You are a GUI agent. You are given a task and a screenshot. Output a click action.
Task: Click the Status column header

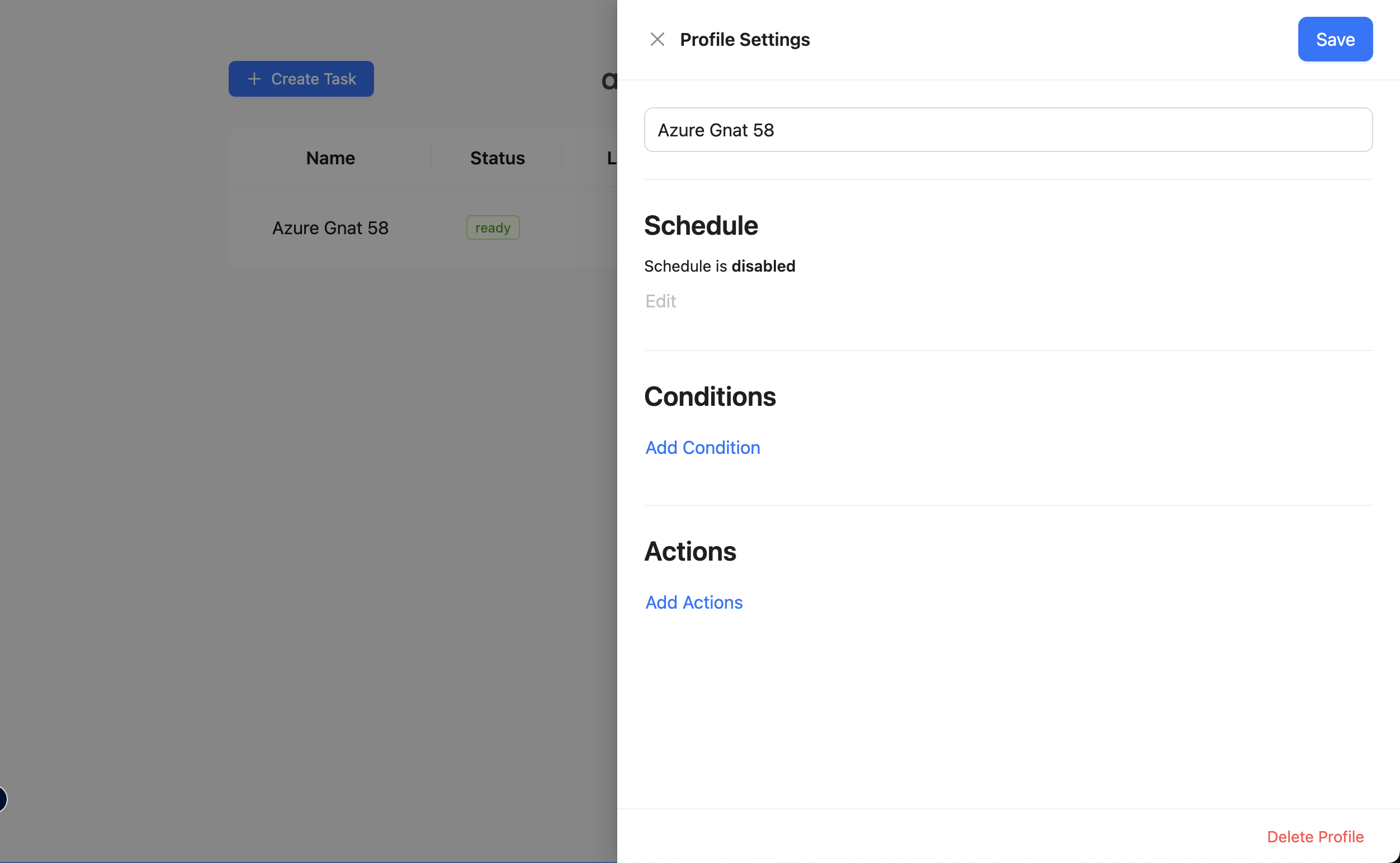pyautogui.click(x=496, y=158)
